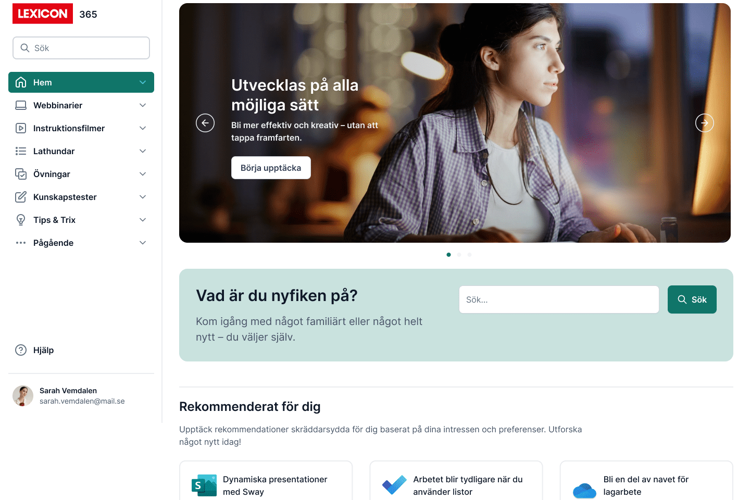Collapse the Hem menu chevron
Screen dimensions: 750x500
point(143,82)
